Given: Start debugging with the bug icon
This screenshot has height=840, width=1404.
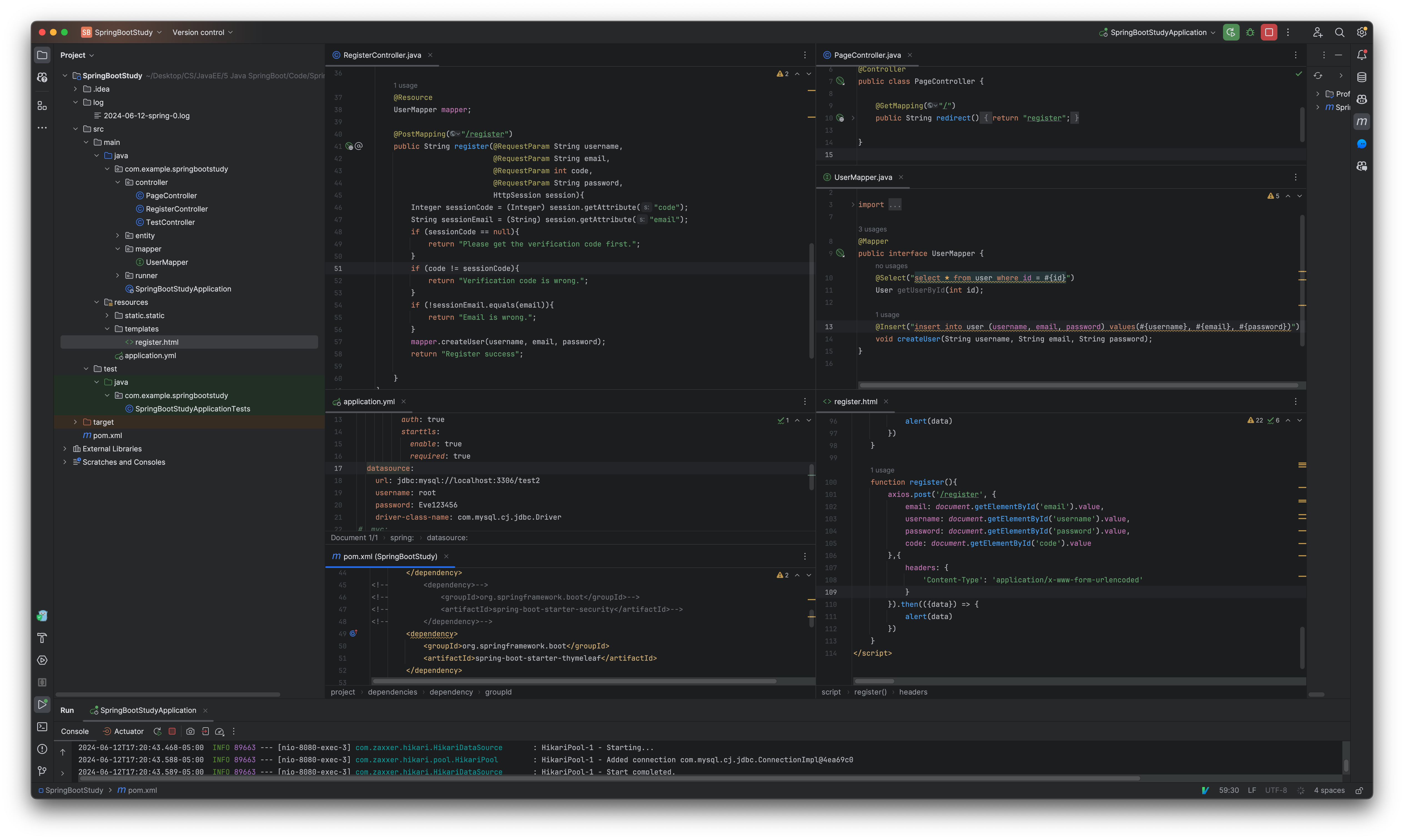Looking at the screenshot, I should tap(1250, 32).
